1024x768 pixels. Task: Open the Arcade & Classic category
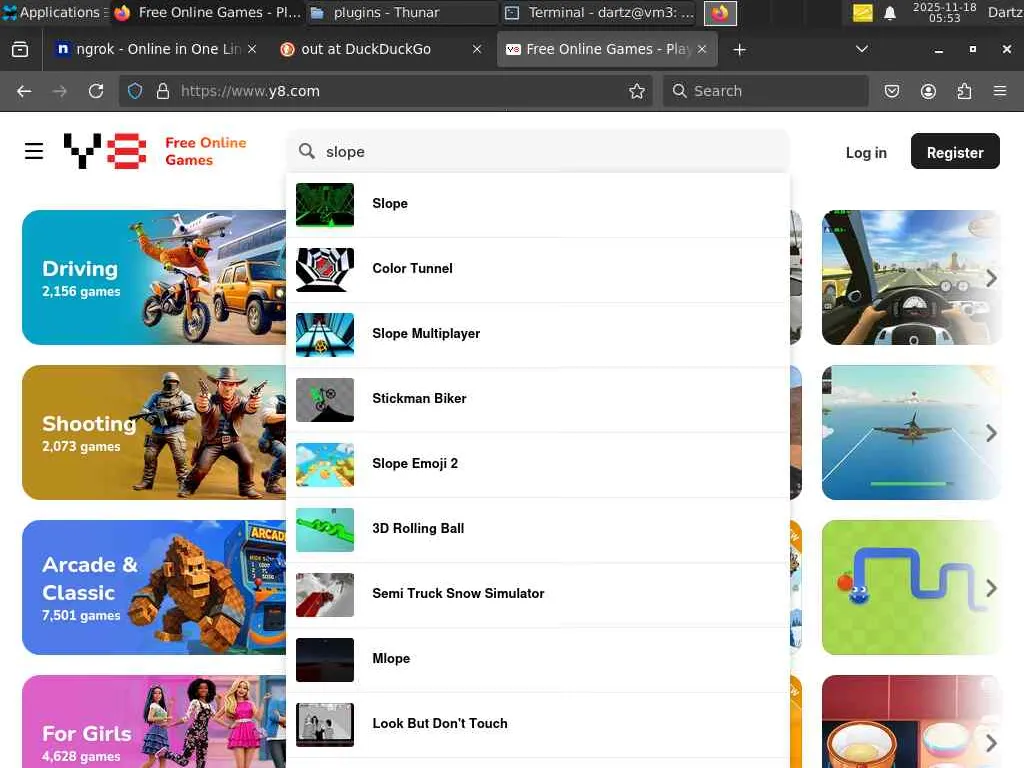[x=153, y=587]
